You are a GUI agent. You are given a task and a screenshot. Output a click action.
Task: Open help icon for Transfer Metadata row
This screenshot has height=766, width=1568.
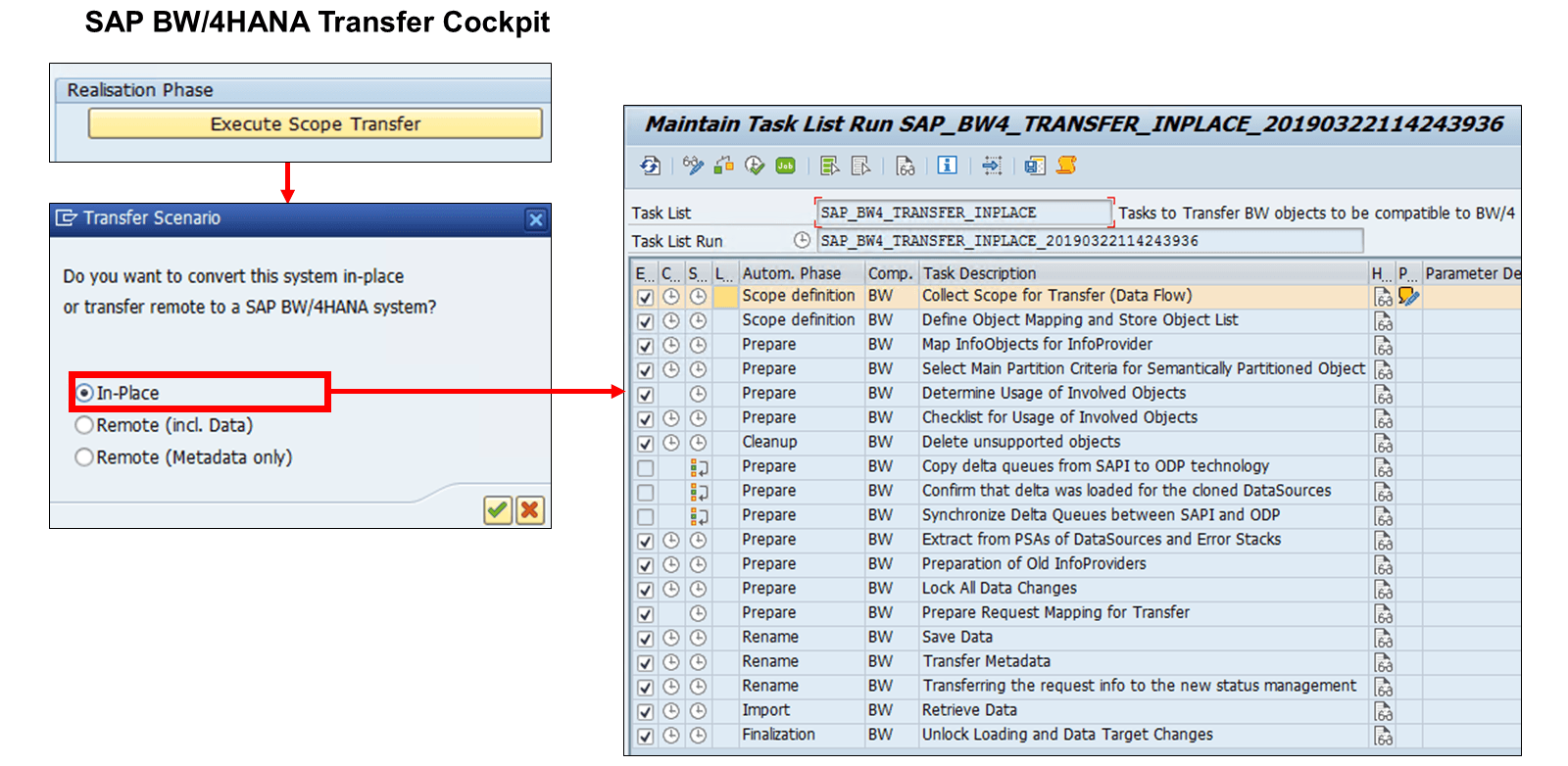(1383, 662)
